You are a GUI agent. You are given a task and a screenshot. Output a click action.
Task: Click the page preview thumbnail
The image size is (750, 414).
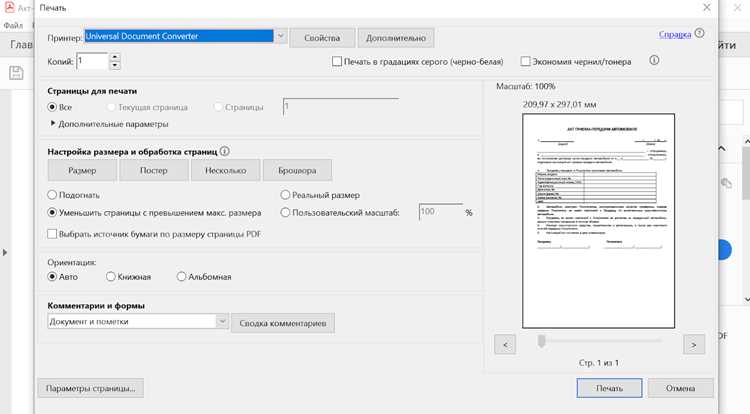598,221
